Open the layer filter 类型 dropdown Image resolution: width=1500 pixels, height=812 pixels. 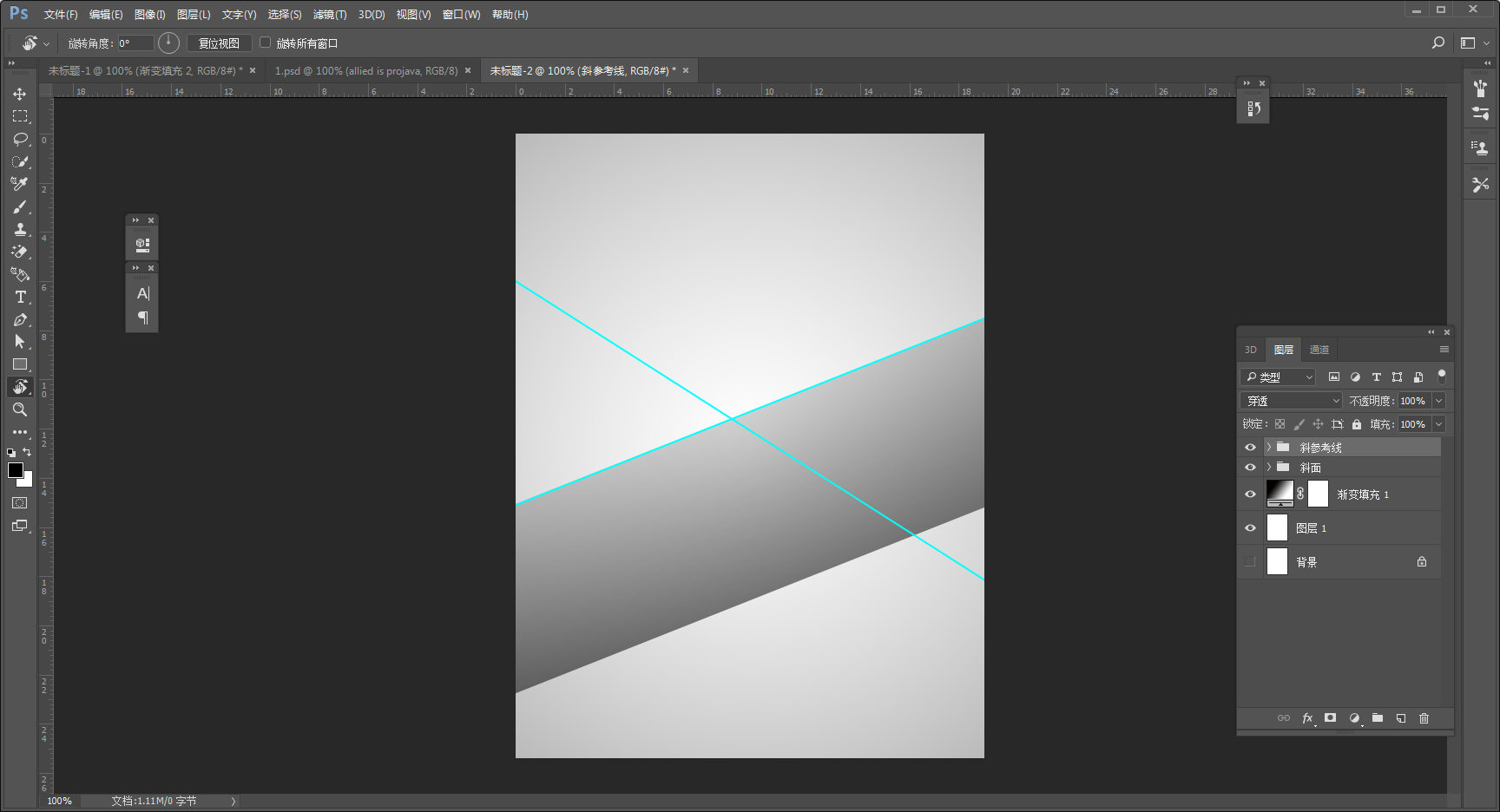point(1278,377)
